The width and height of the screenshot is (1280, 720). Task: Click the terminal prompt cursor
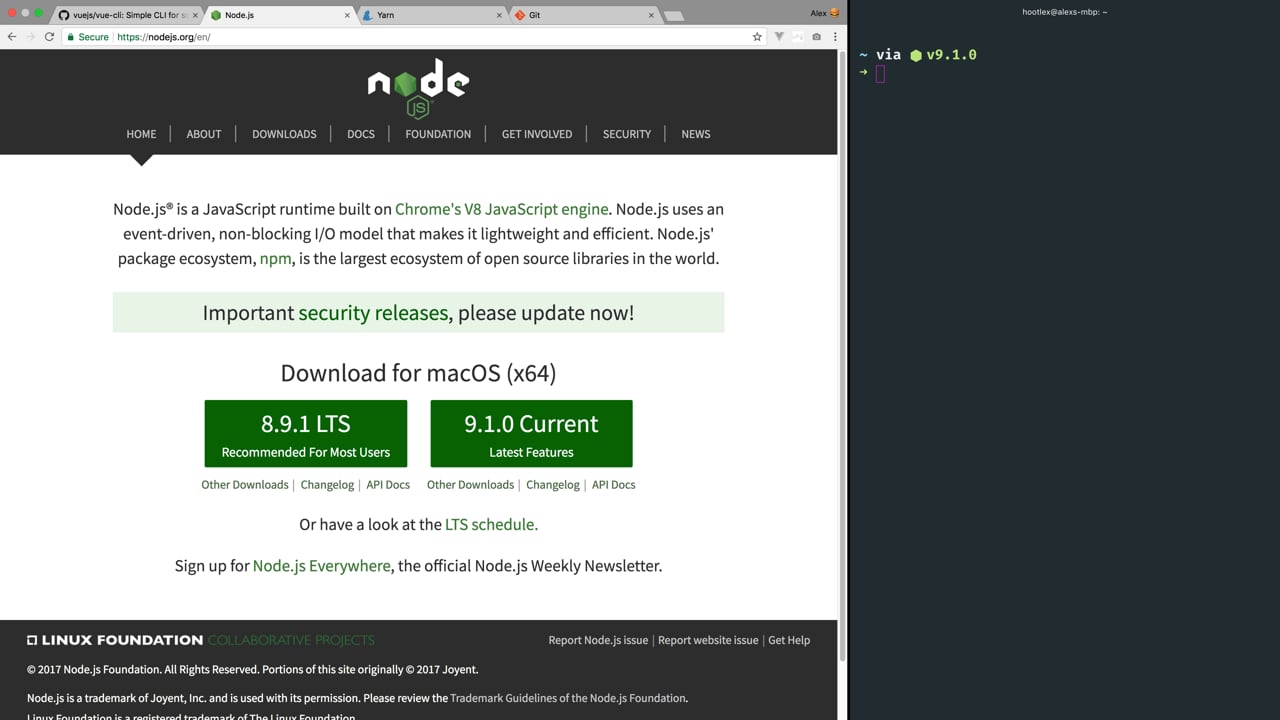click(880, 74)
